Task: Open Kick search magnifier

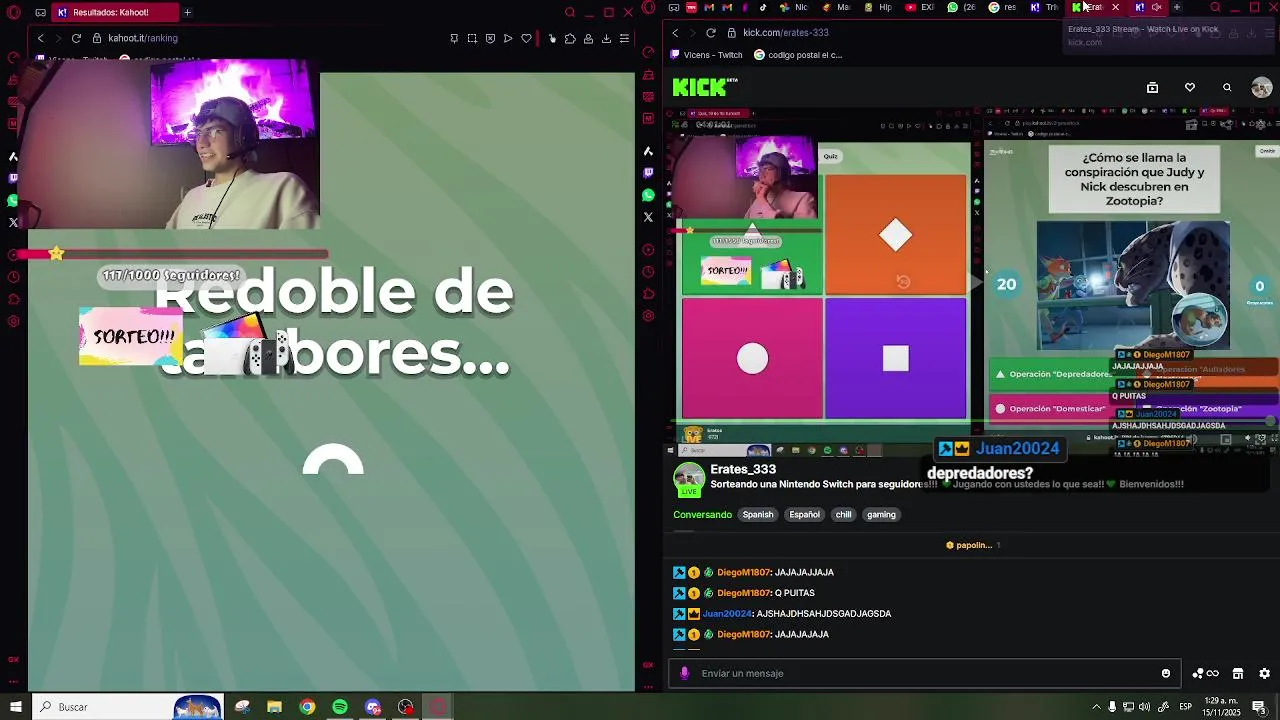Action: [1227, 88]
